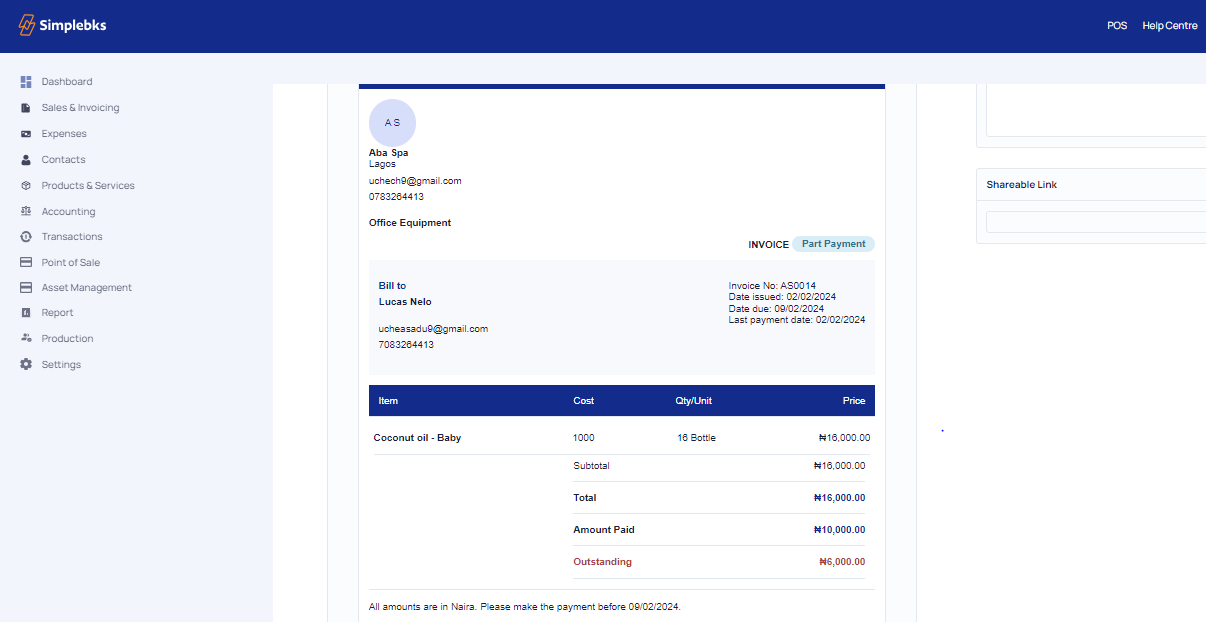This screenshot has width=1206, height=622.
Task: Click business name Aba Spa
Action: 388,153
